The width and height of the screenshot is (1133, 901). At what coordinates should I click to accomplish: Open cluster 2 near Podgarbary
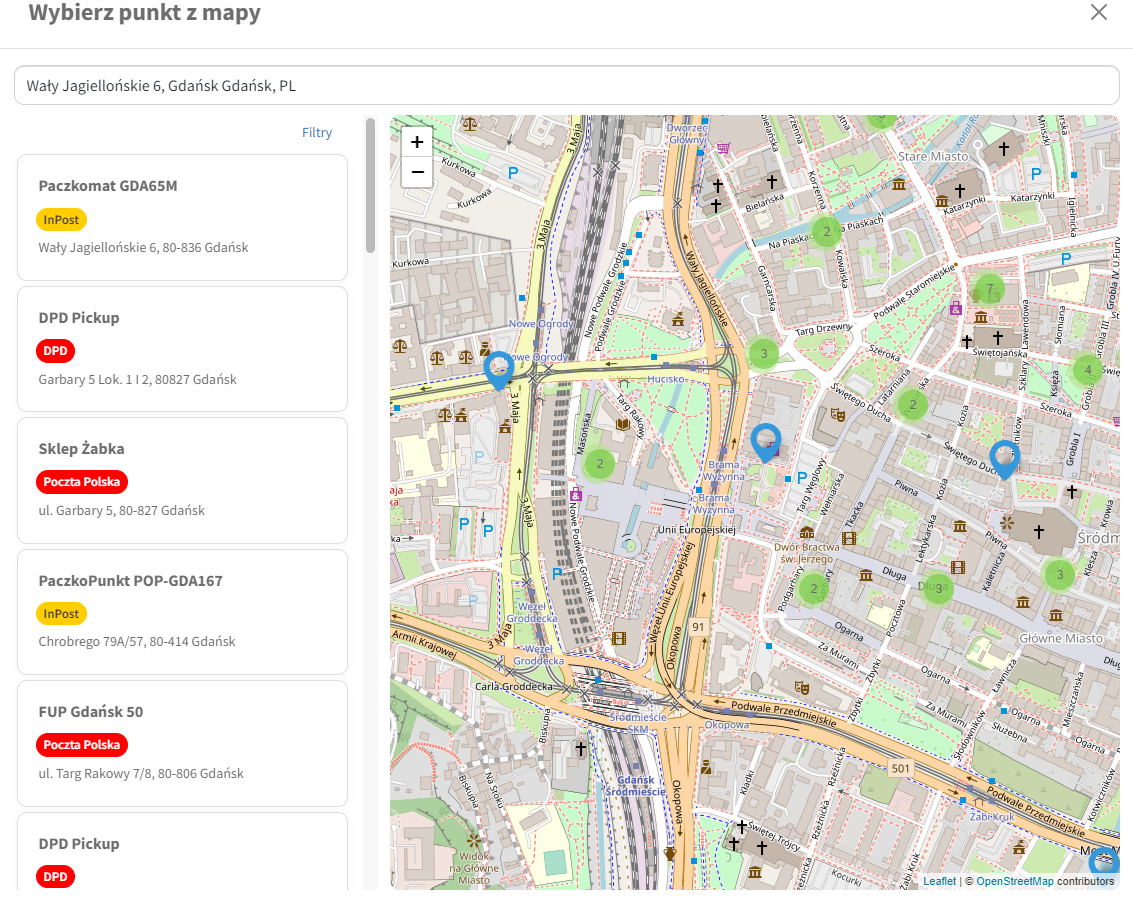point(814,588)
